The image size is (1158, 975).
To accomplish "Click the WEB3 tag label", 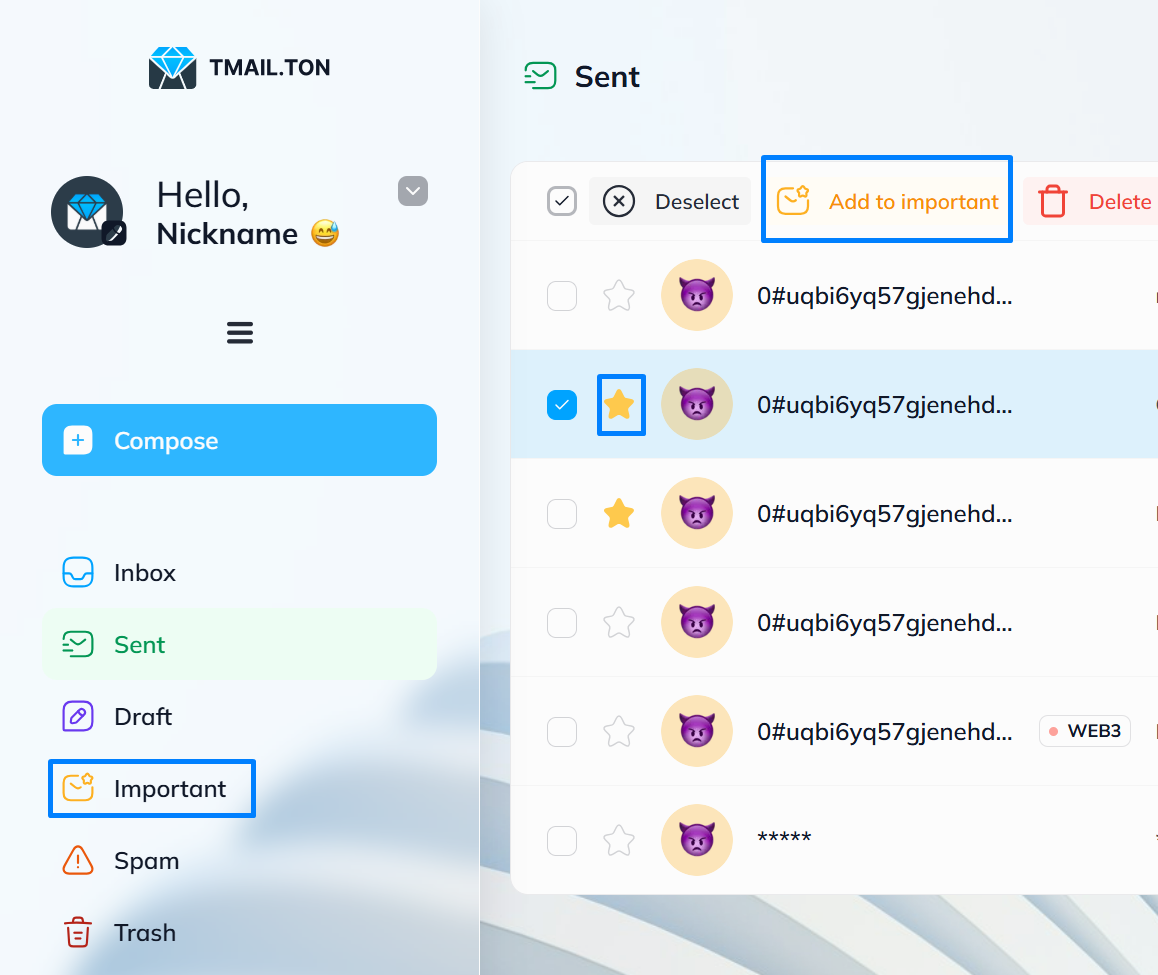I will point(1085,731).
